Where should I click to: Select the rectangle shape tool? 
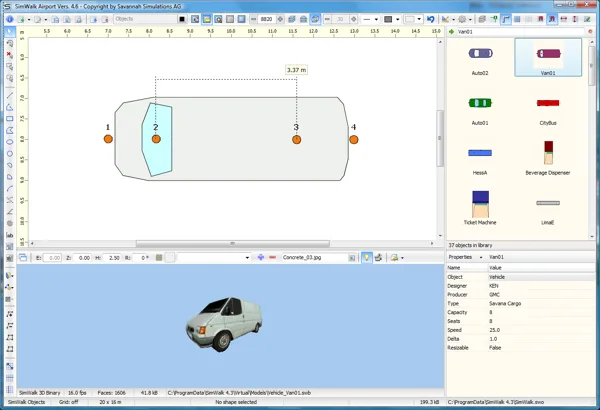tap(10, 119)
